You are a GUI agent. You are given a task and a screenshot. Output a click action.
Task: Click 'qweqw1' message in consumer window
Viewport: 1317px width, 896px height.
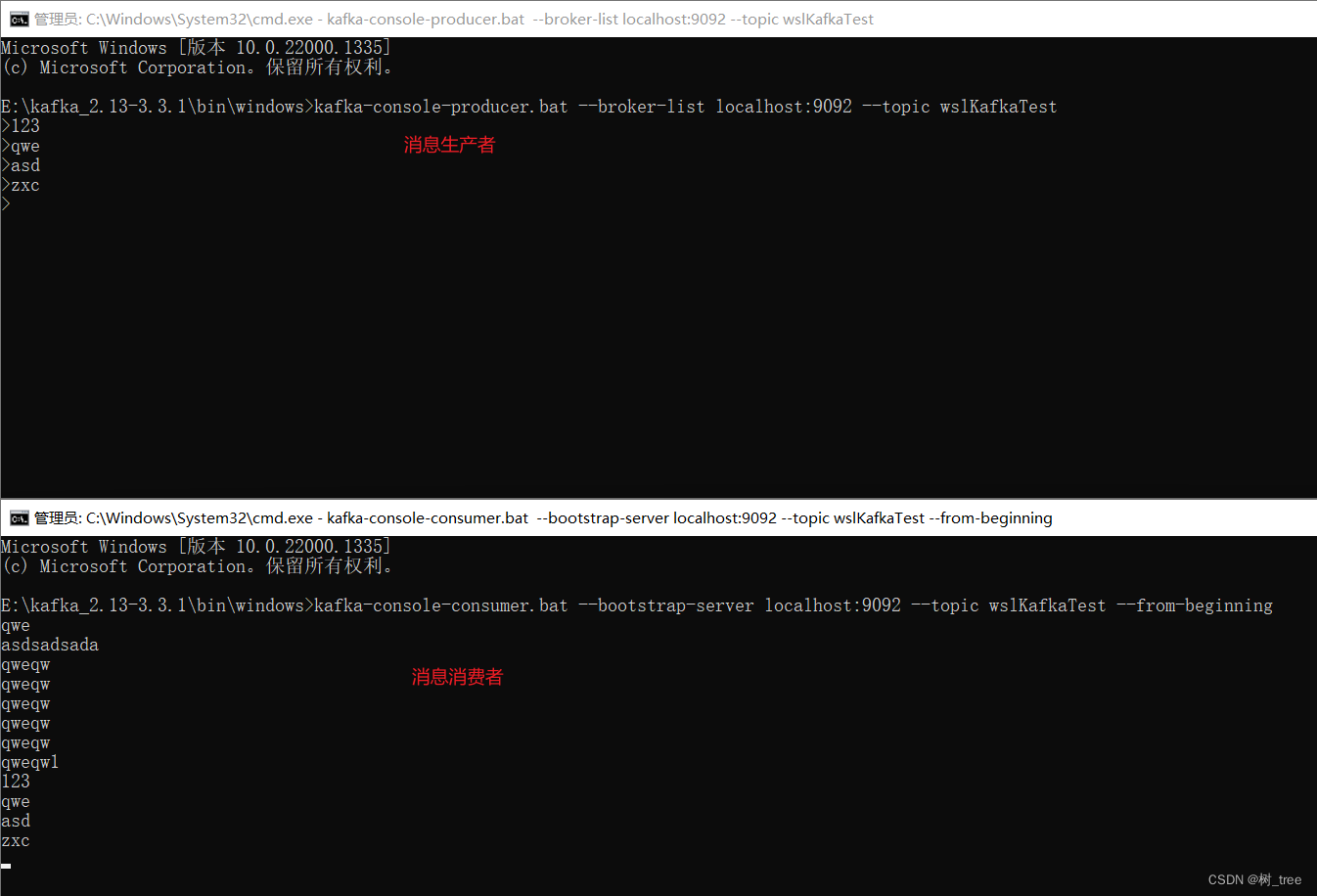(x=30, y=762)
